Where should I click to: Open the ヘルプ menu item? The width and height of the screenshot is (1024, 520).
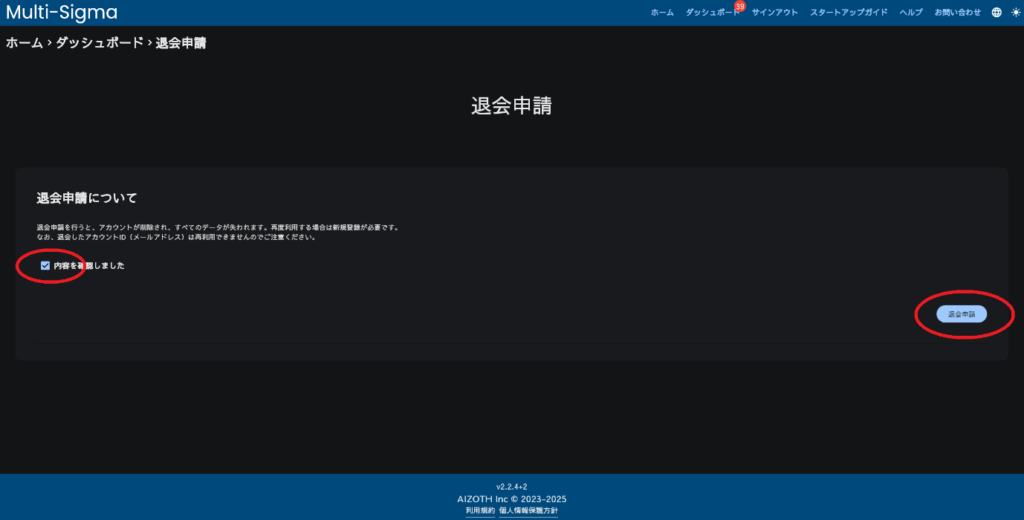tap(910, 13)
